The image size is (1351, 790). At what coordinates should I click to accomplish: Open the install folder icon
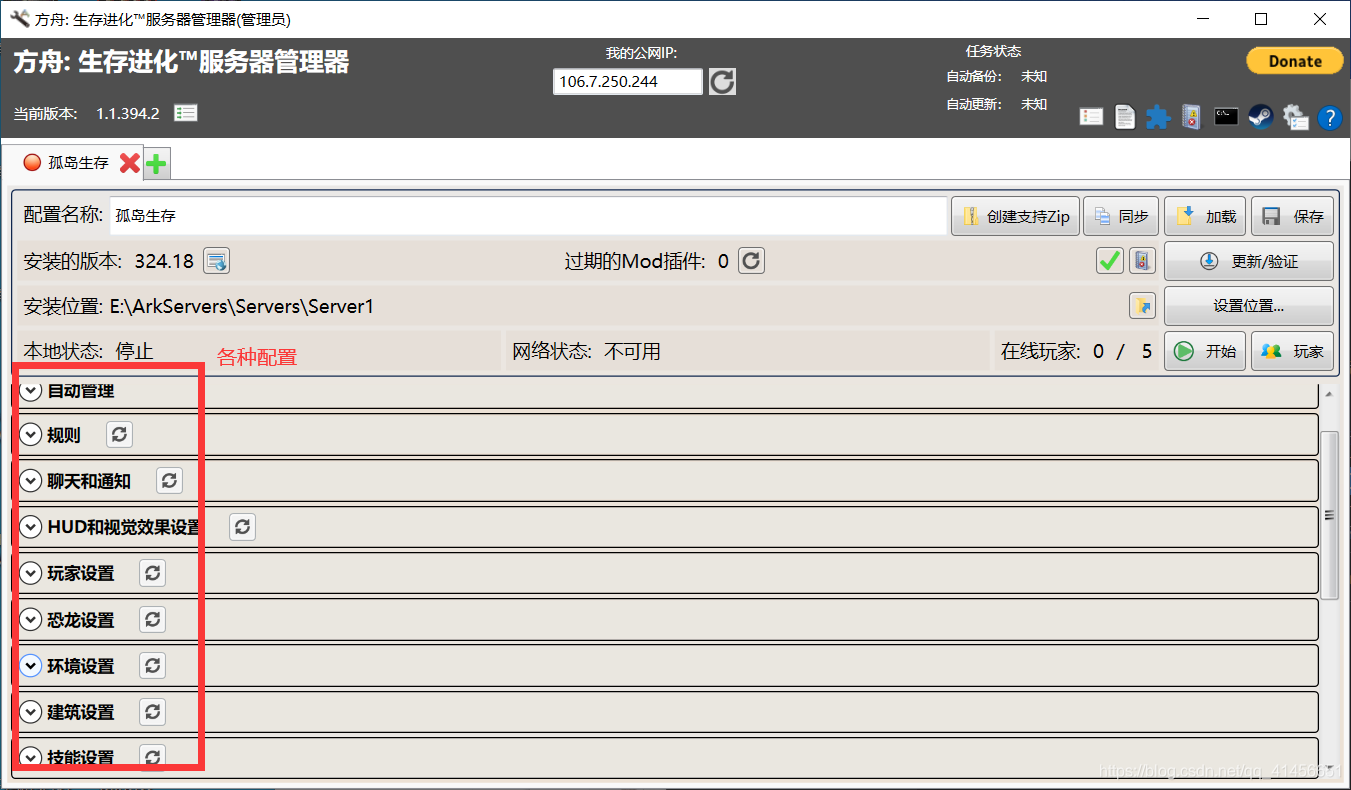[1142, 305]
